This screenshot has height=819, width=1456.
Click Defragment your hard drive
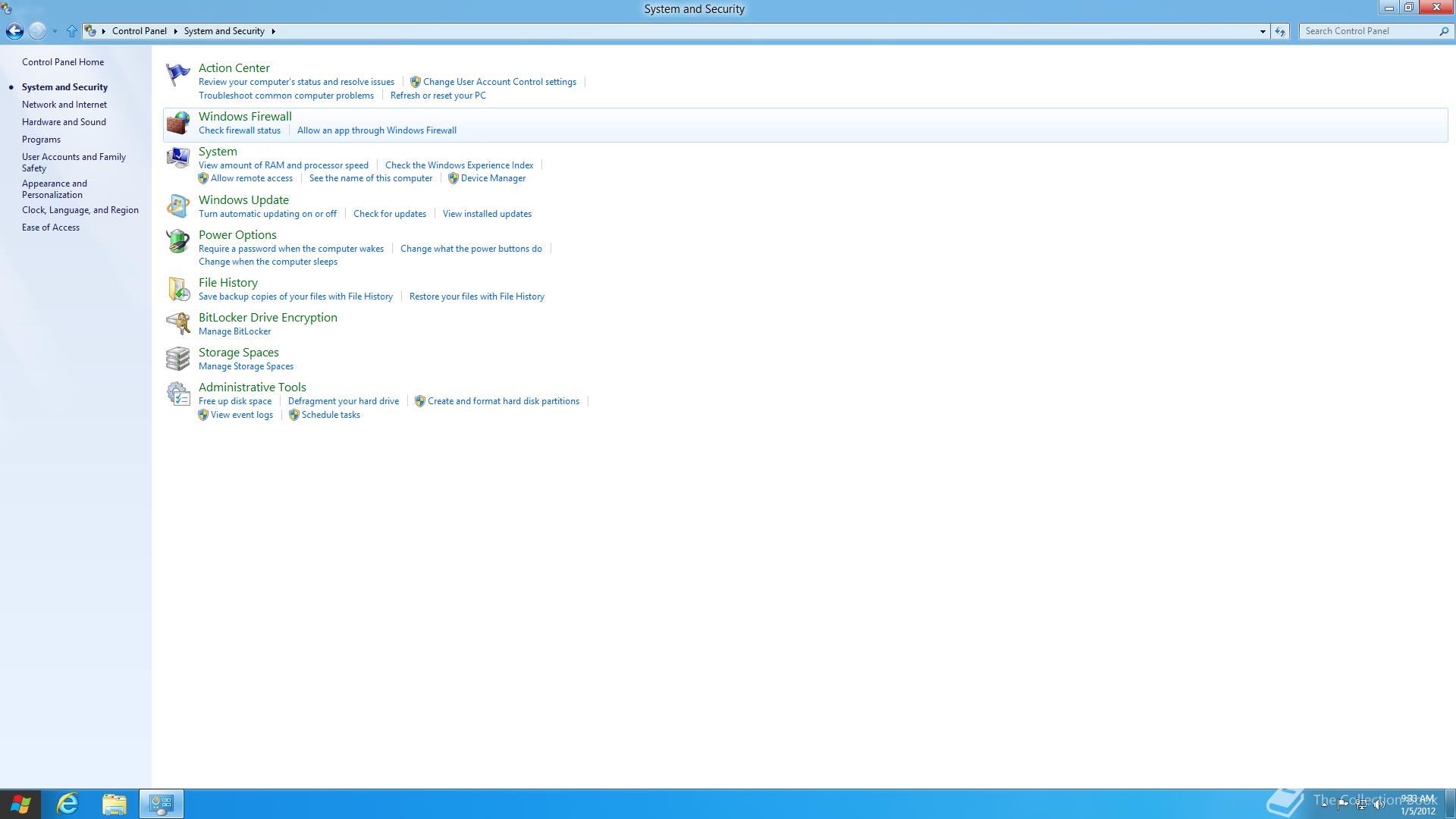(x=344, y=401)
